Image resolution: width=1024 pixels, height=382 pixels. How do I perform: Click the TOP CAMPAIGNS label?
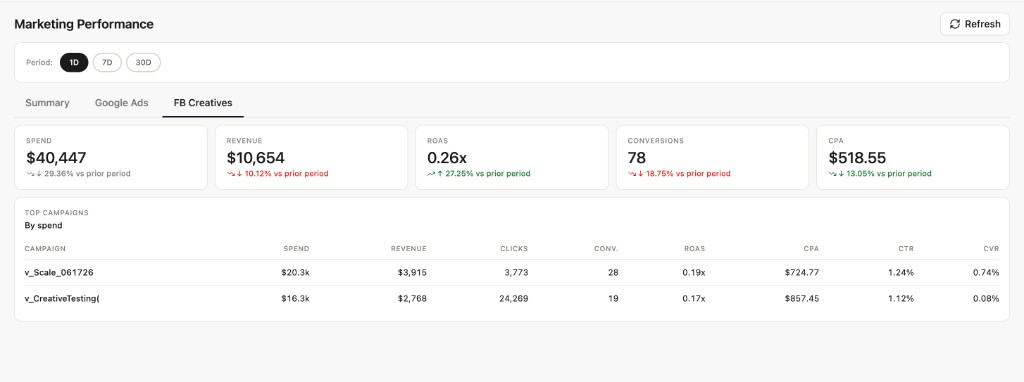[x=57, y=213]
